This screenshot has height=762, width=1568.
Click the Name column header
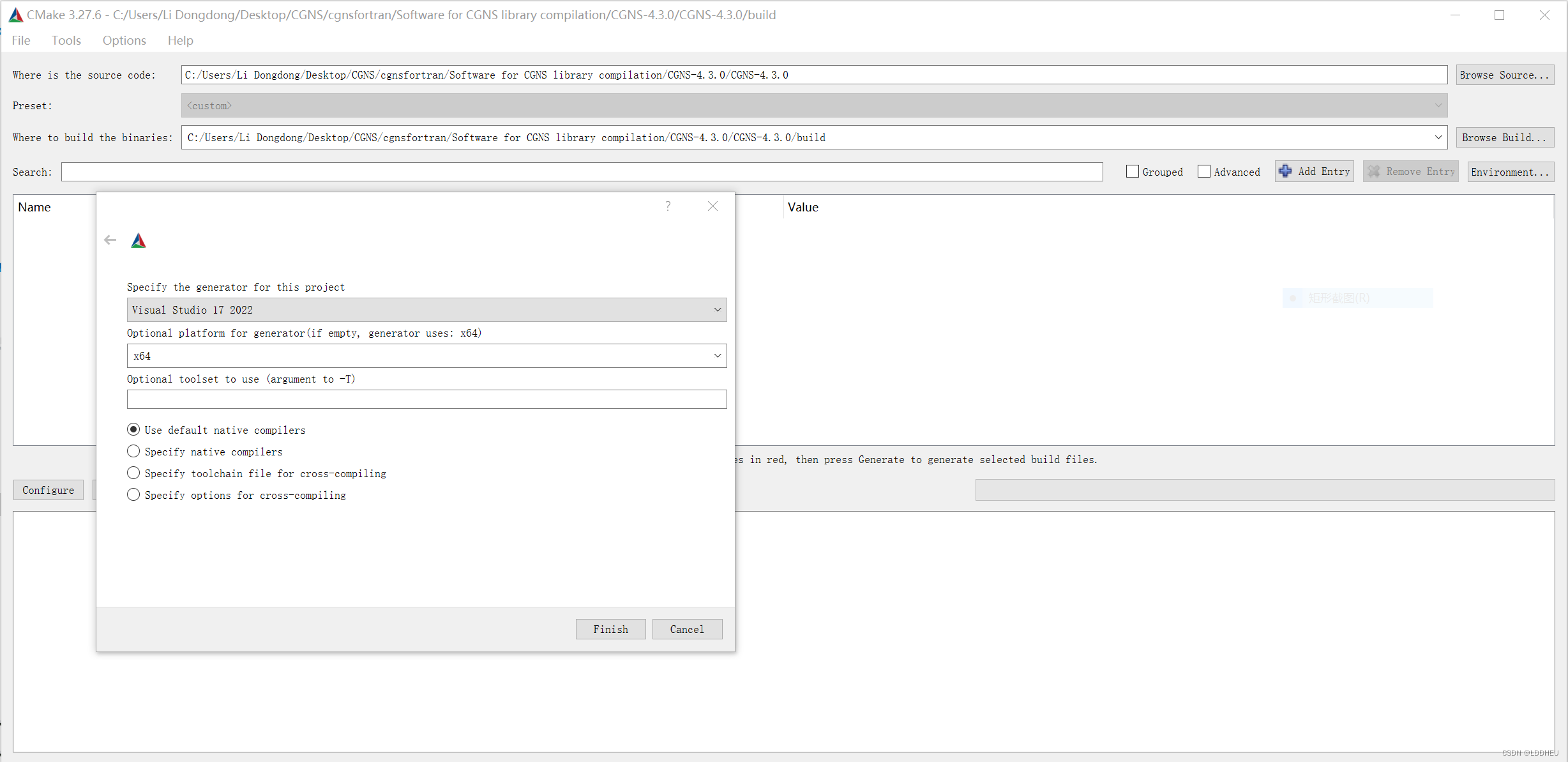34,207
